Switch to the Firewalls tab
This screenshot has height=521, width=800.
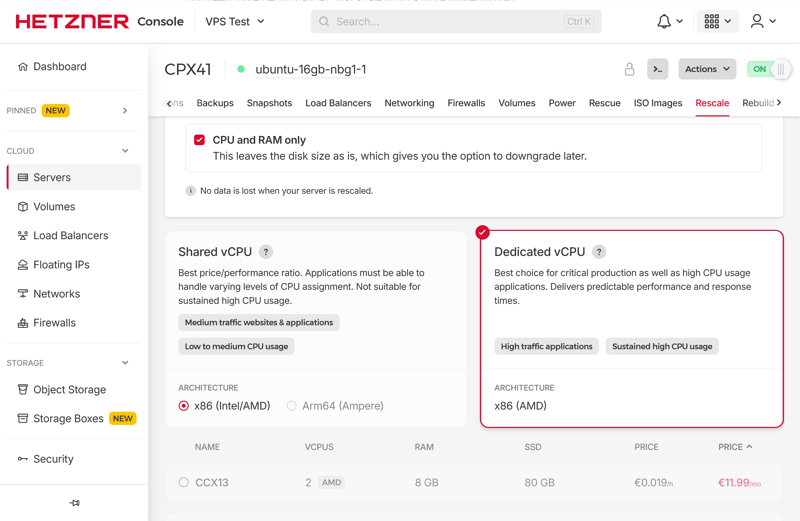point(466,103)
